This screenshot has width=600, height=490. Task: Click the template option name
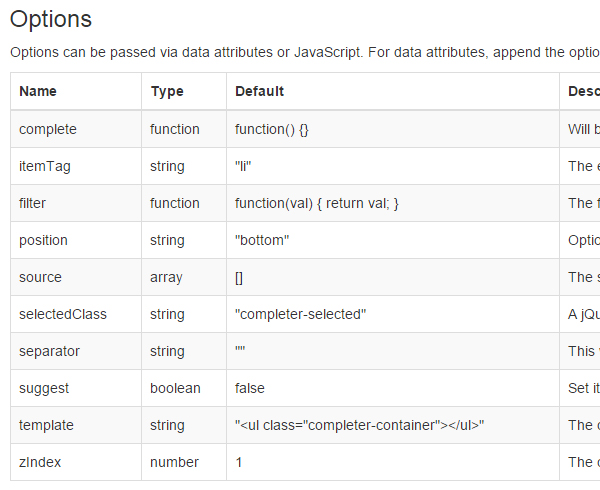[x=46, y=425]
